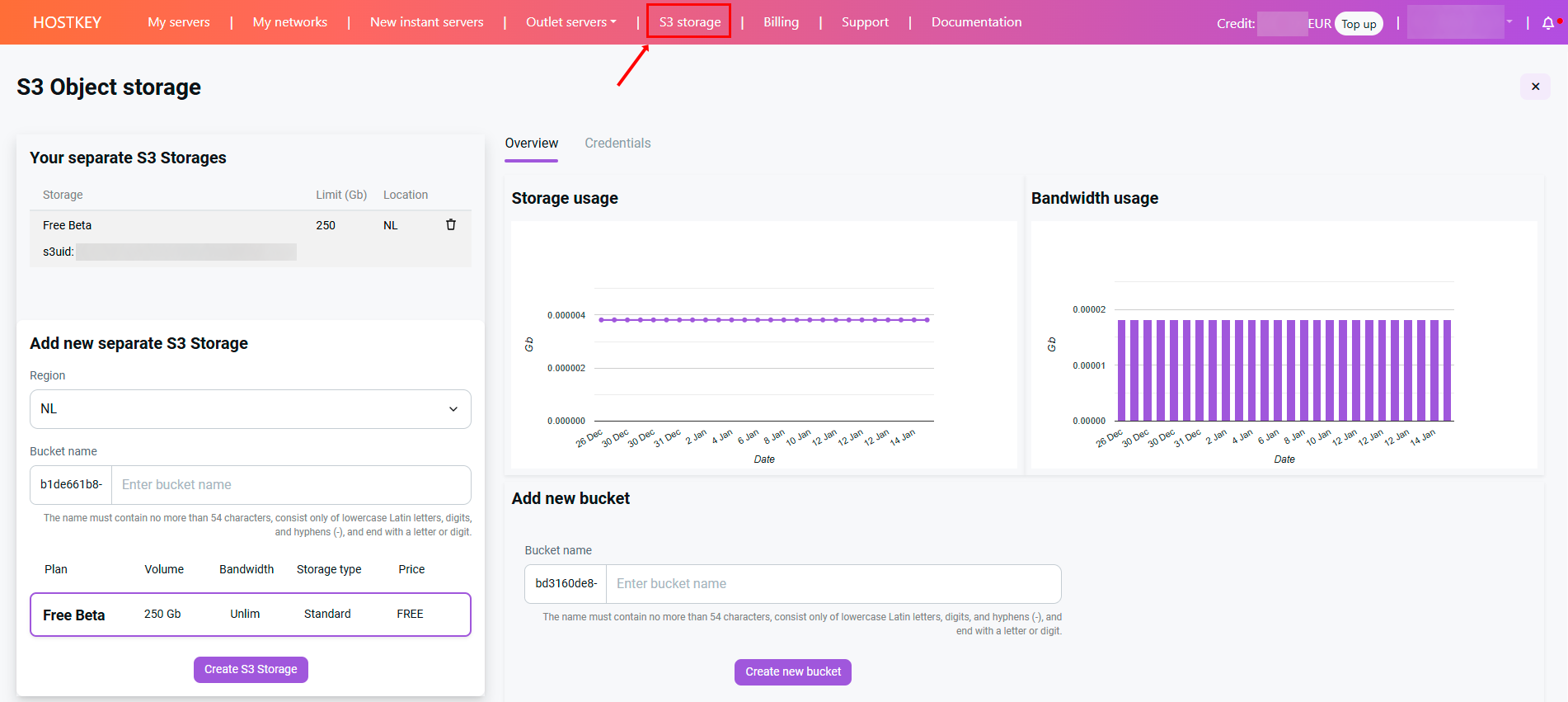Close the S3 Object storage panel
Screen dimensions: 1568x702
coord(1535,87)
